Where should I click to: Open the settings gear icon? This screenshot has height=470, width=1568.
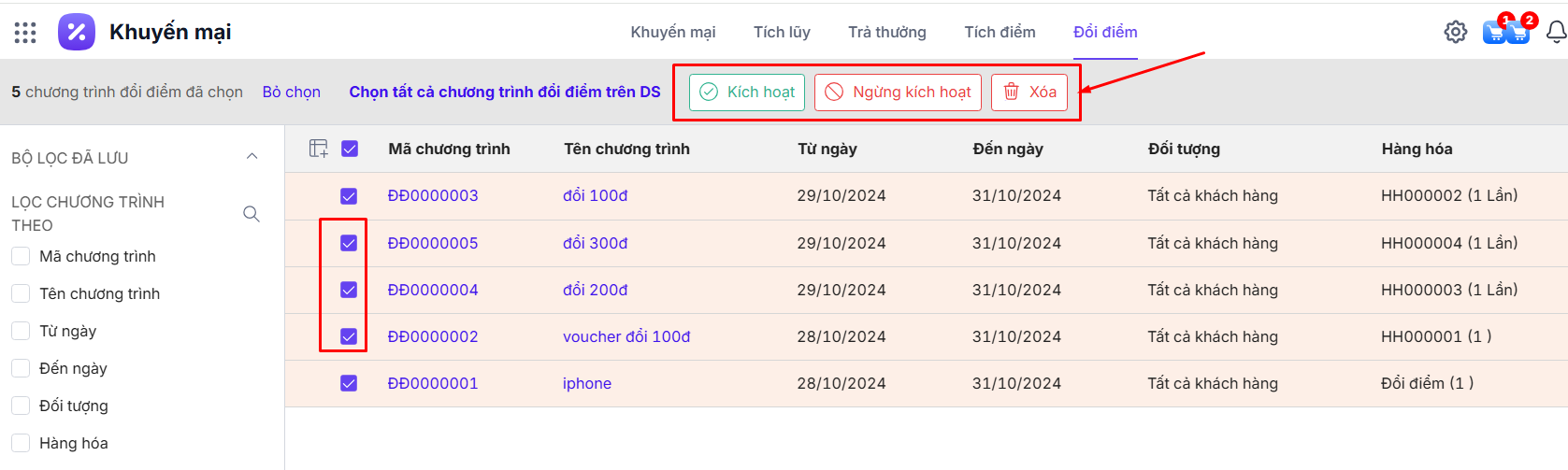coord(1455,32)
